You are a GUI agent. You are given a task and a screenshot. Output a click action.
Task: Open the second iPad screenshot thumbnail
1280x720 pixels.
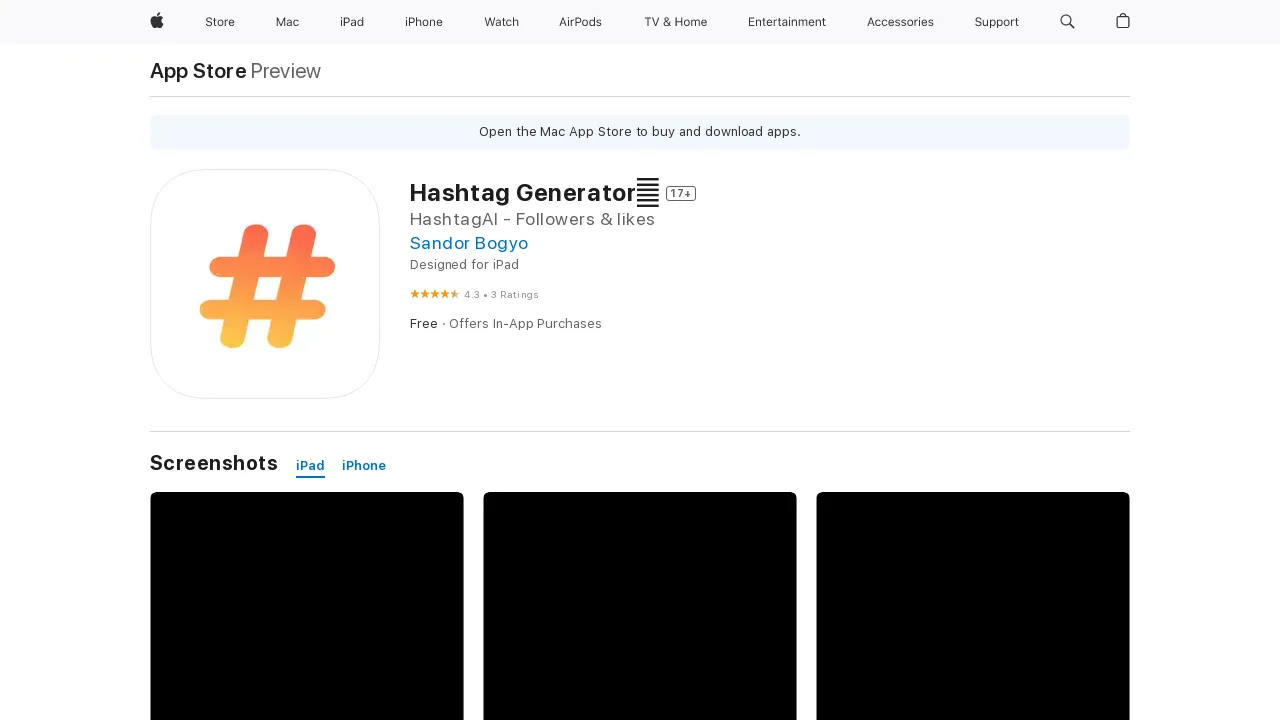640,606
